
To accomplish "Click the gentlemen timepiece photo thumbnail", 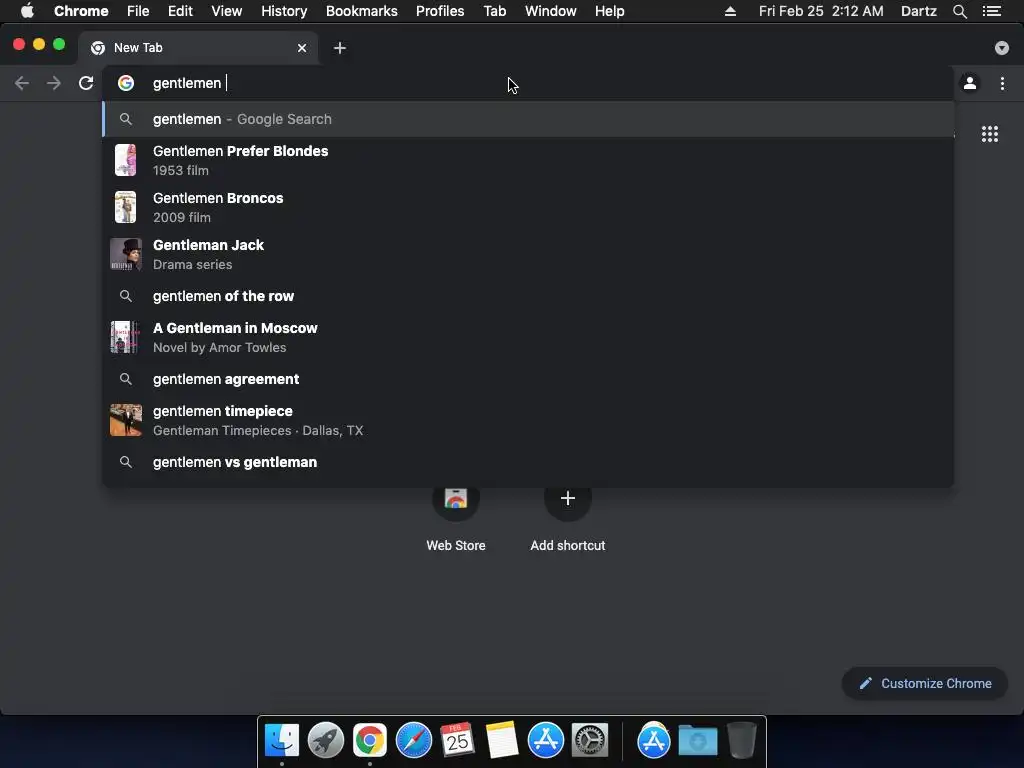I will tap(125, 420).
